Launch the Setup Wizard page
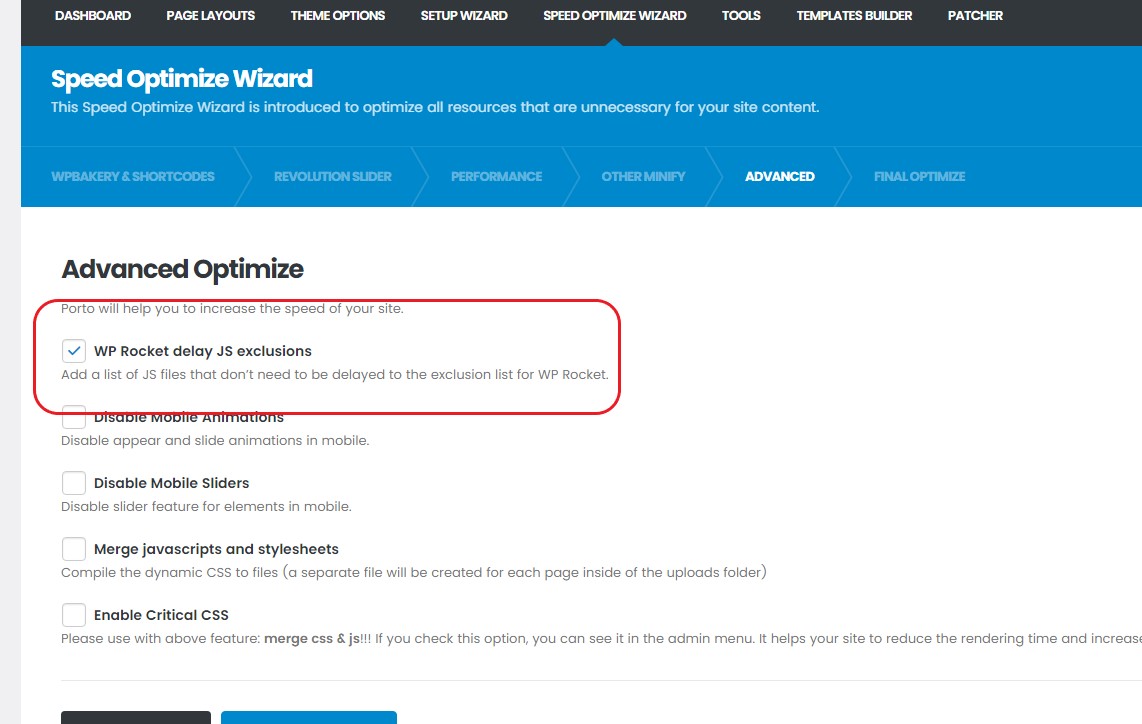This screenshot has height=724, width=1142. 464,15
